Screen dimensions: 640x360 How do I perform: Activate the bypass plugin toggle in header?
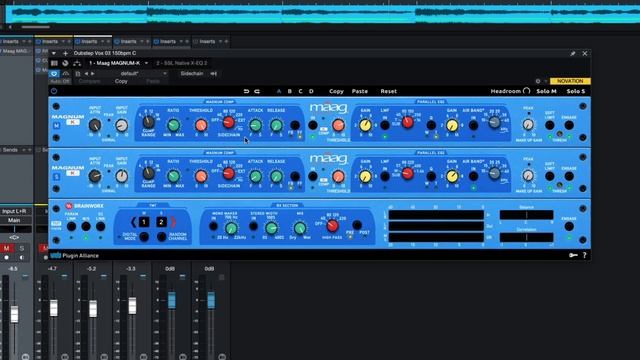(54, 74)
